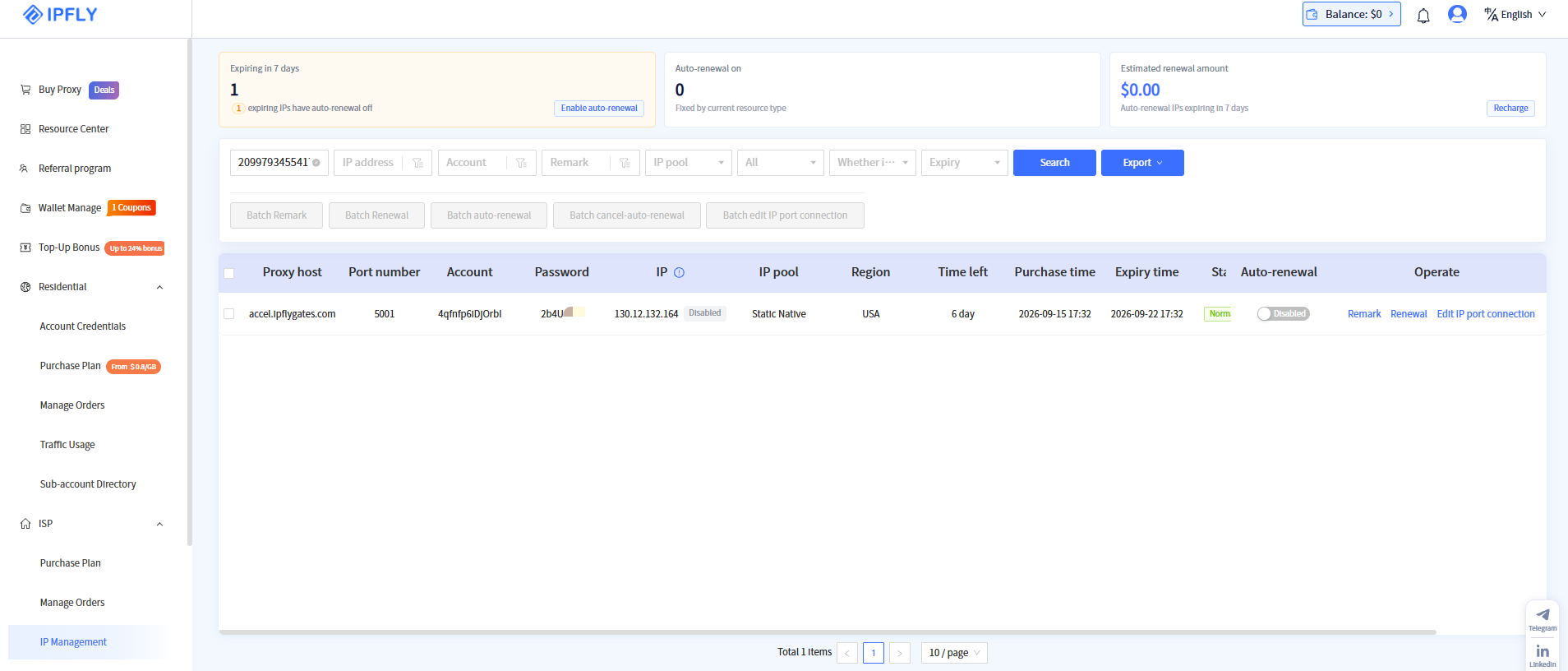Collapse the ISP sidebar section

pos(159,524)
